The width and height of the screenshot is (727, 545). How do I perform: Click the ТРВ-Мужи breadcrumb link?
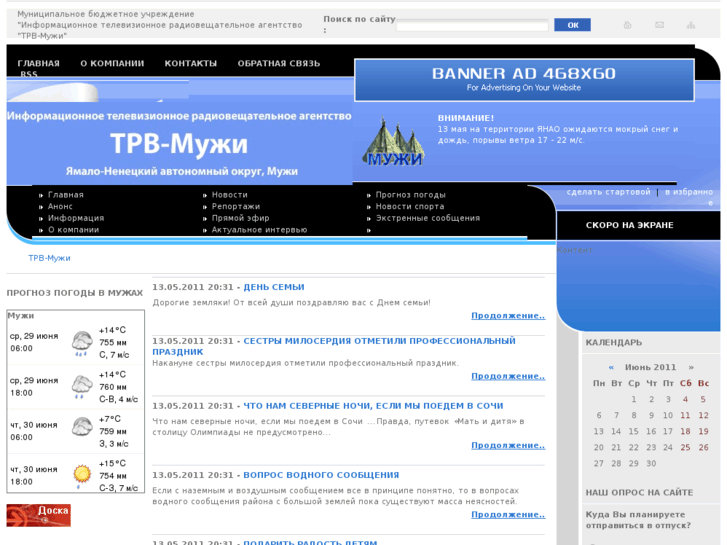pyautogui.click(x=49, y=258)
